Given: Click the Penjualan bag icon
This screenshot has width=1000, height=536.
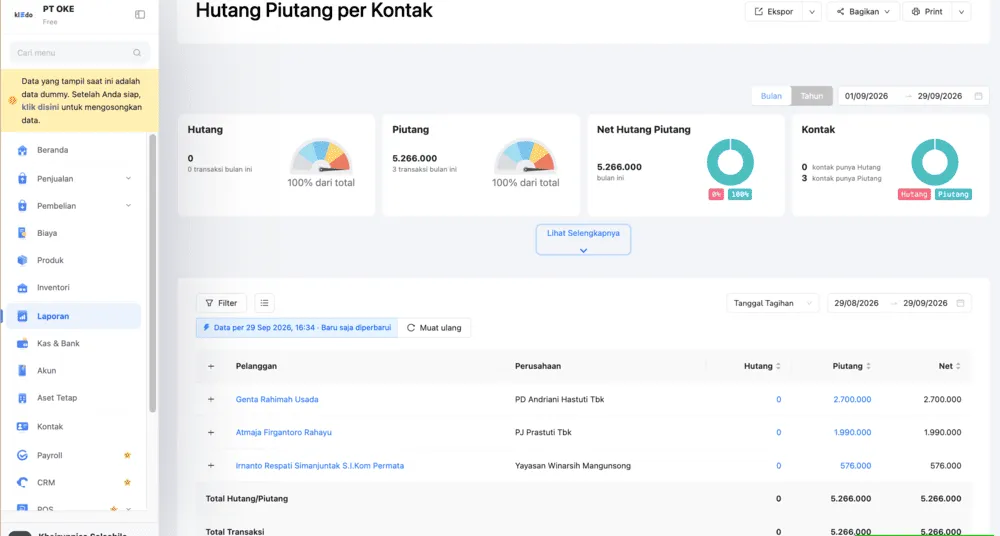Looking at the screenshot, I should point(22,179).
